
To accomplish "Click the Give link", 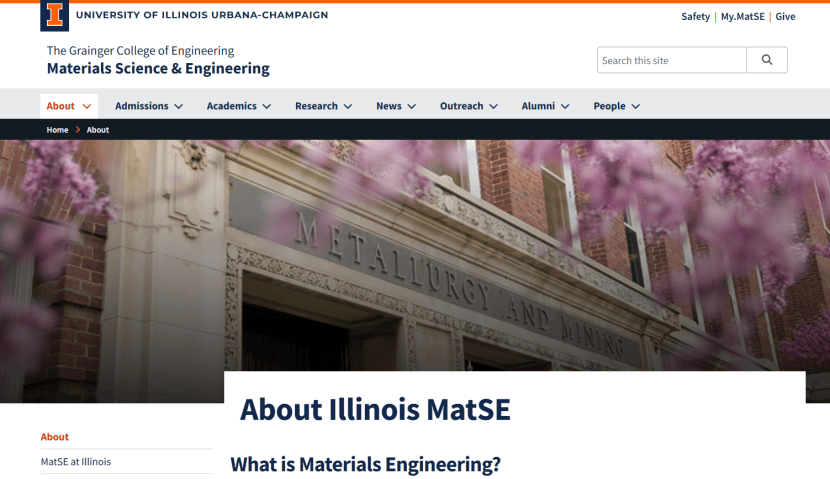I will click(785, 17).
